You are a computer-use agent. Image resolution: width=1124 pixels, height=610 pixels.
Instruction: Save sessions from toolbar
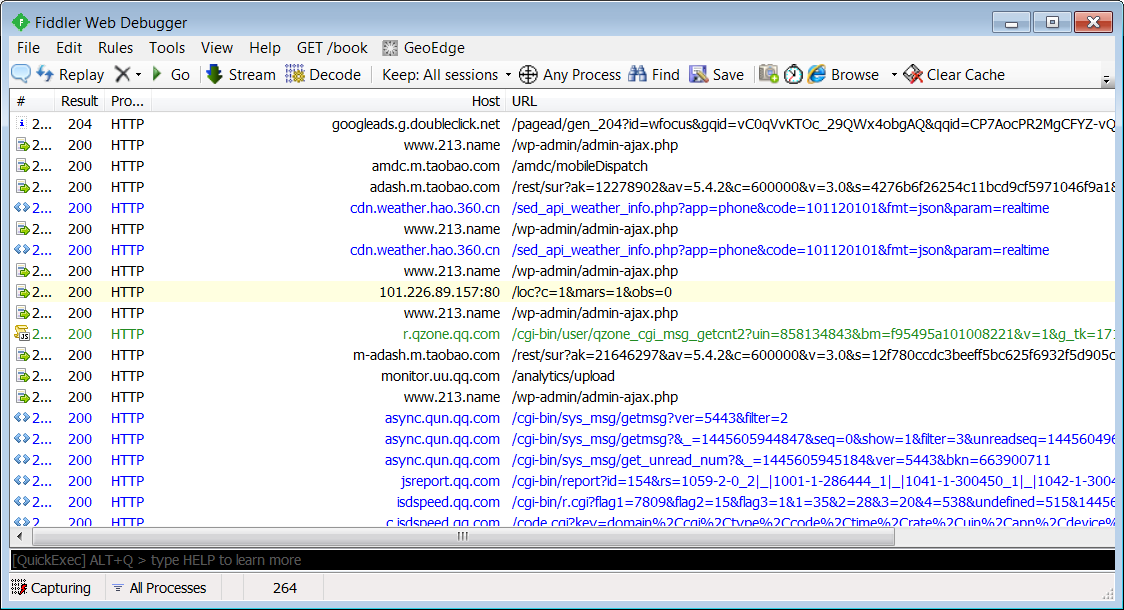click(717, 74)
